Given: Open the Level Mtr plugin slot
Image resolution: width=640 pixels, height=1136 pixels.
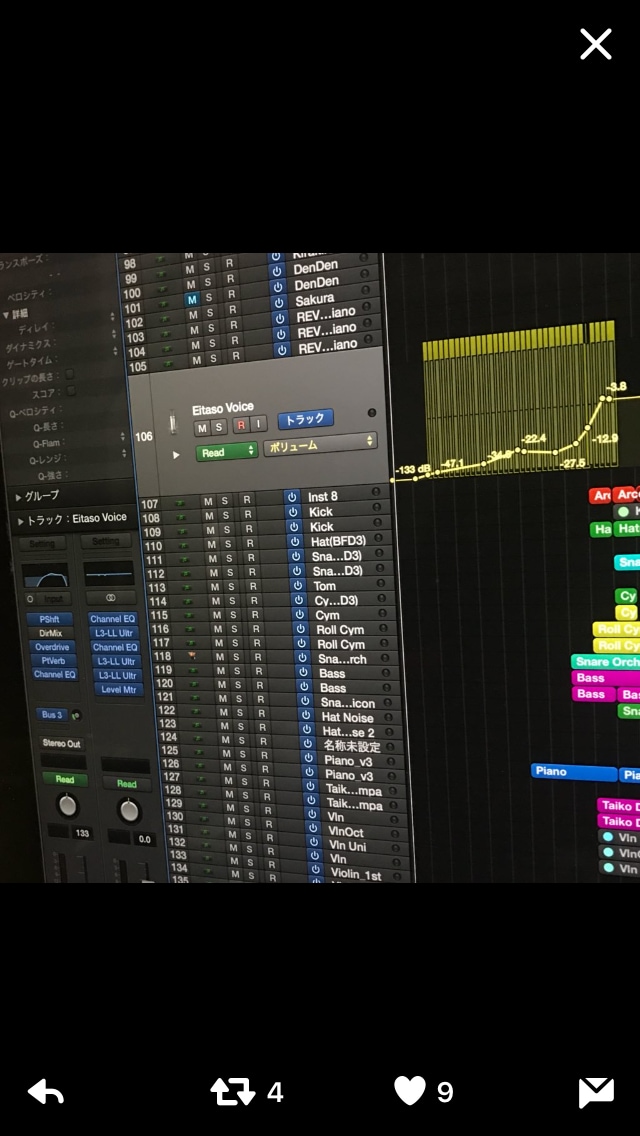Looking at the screenshot, I should pos(118,690).
